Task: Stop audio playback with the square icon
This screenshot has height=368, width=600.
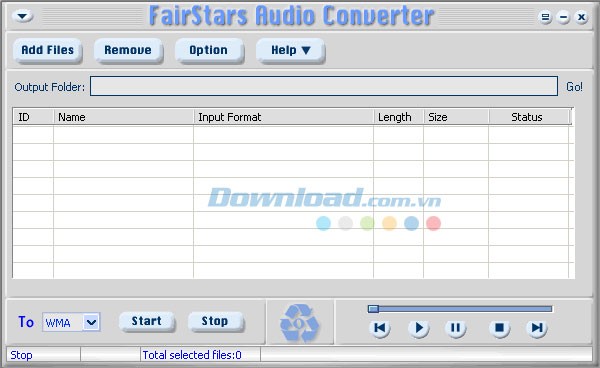Action: point(499,328)
